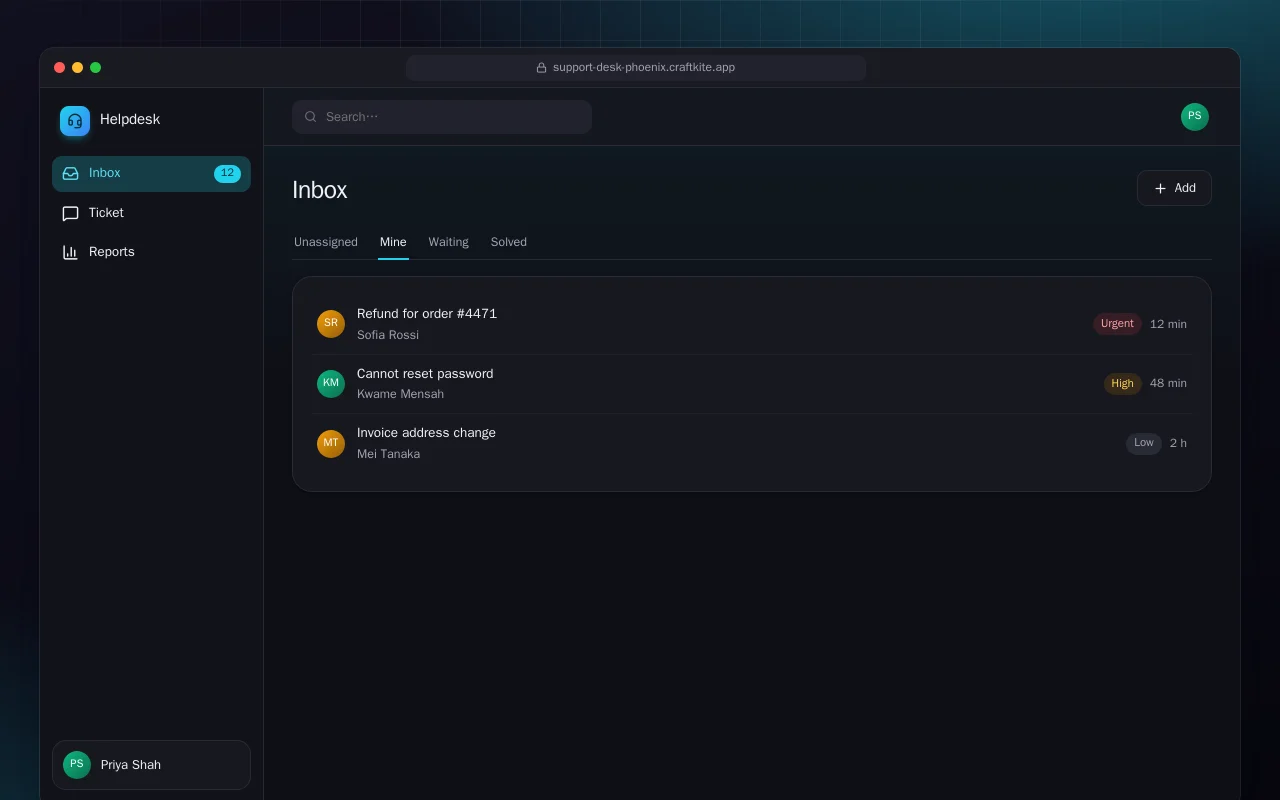Click the High priority badge
This screenshot has height=800, width=1280.
tap(1123, 384)
